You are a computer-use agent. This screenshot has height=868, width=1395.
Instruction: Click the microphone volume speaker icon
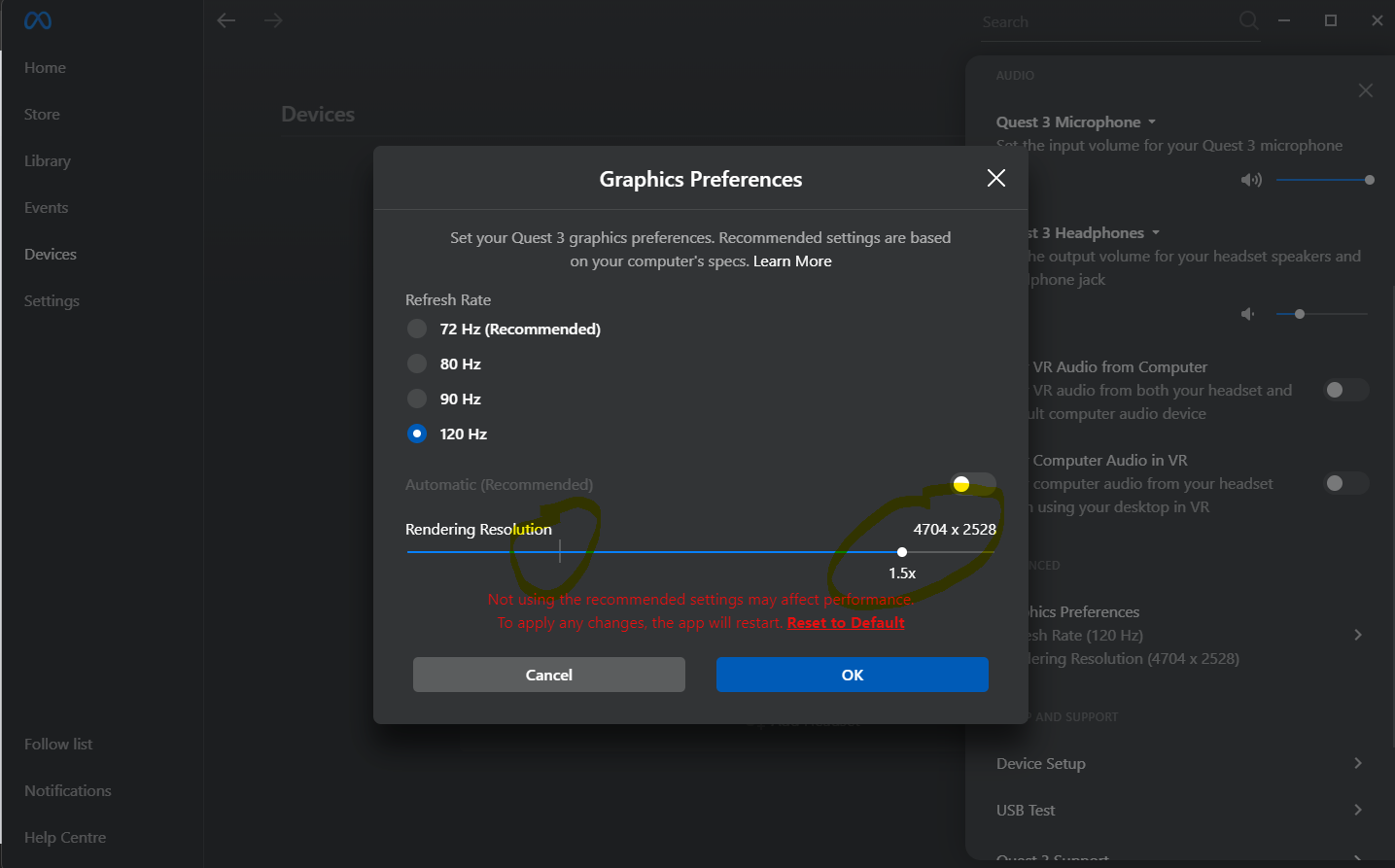[1251, 180]
